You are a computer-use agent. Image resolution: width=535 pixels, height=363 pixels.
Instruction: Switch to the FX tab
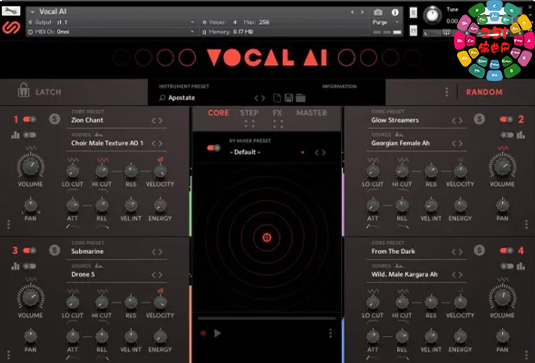point(277,113)
